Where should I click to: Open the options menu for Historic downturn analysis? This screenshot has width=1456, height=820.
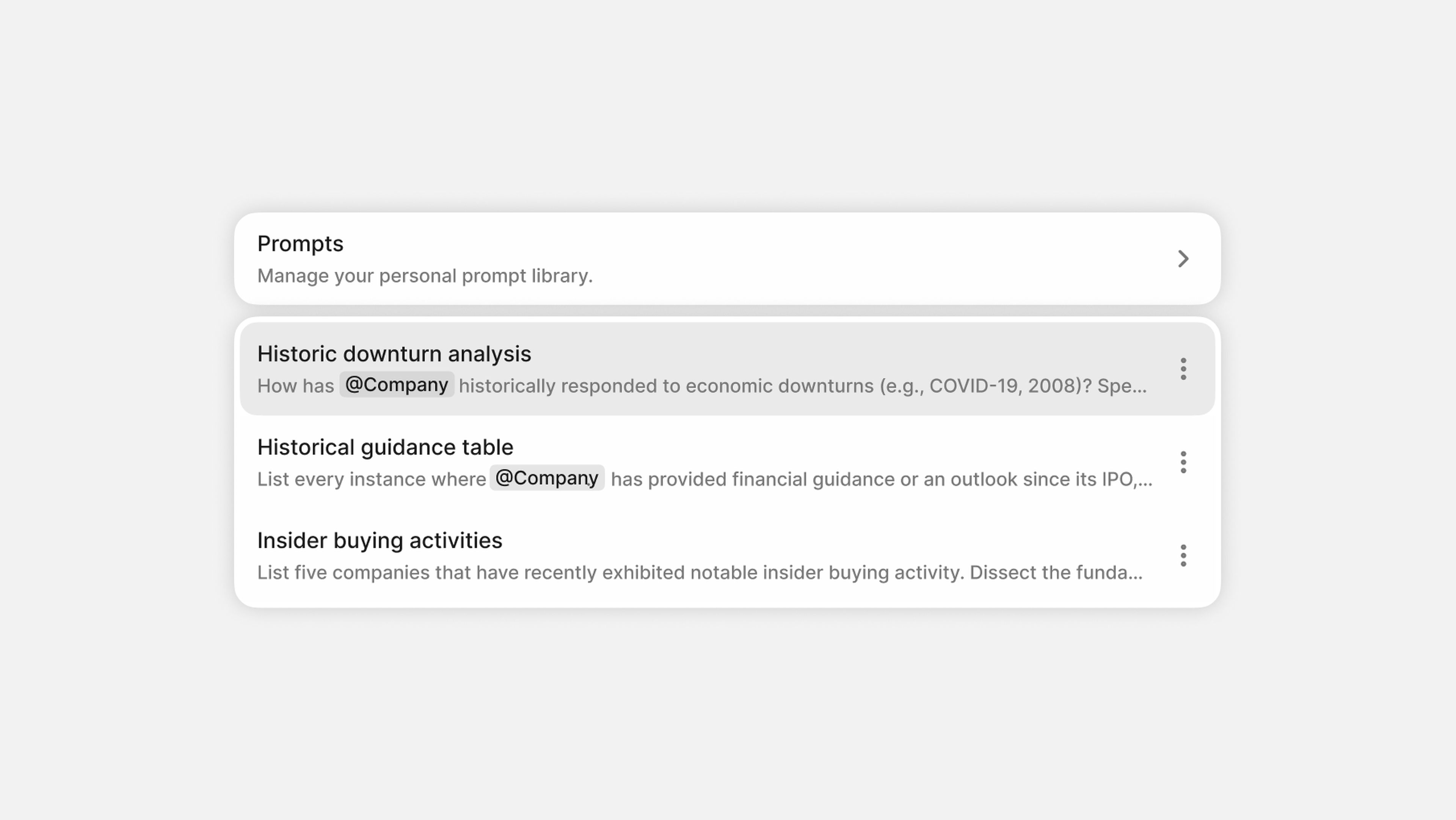[x=1183, y=369]
